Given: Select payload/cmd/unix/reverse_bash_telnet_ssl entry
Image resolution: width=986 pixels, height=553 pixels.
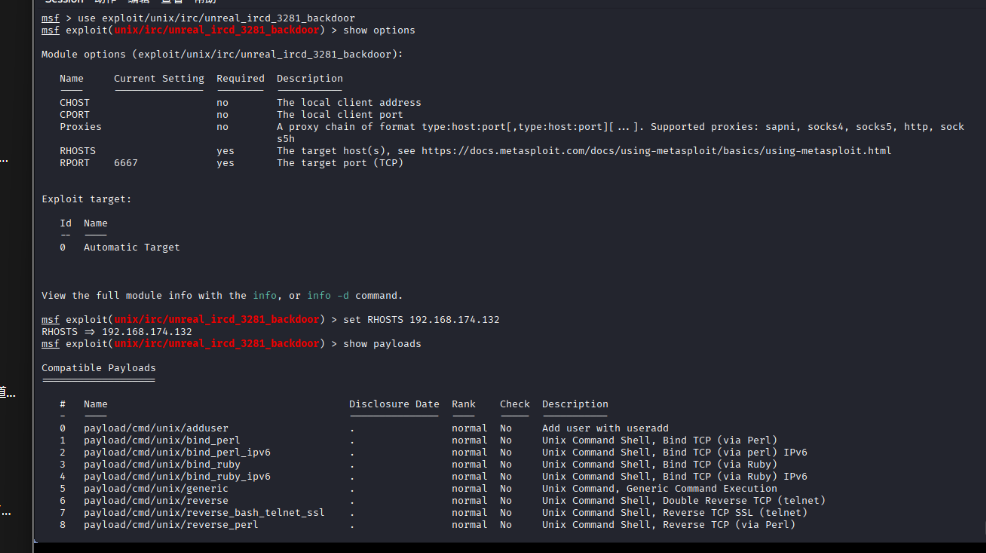Looking at the screenshot, I should [x=204, y=513].
